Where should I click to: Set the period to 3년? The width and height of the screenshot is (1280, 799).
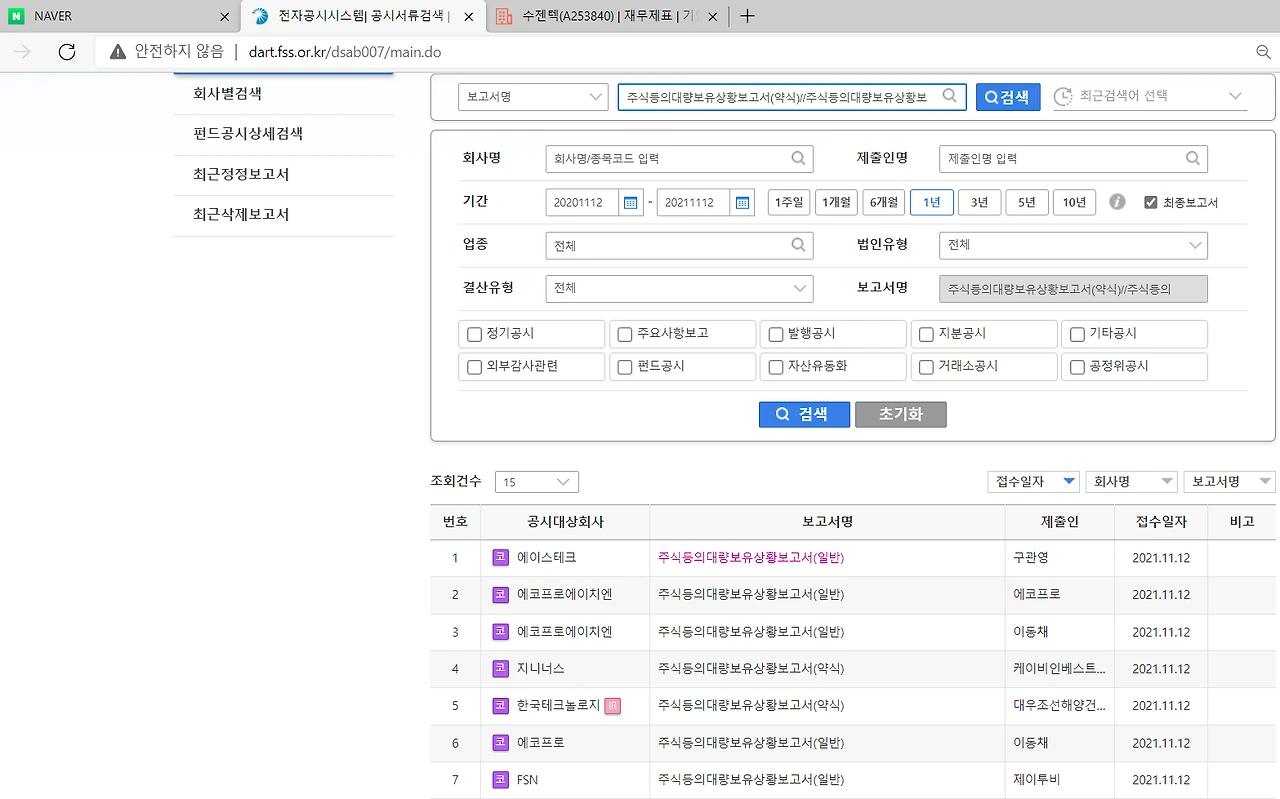pyautogui.click(x=979, y=202)
